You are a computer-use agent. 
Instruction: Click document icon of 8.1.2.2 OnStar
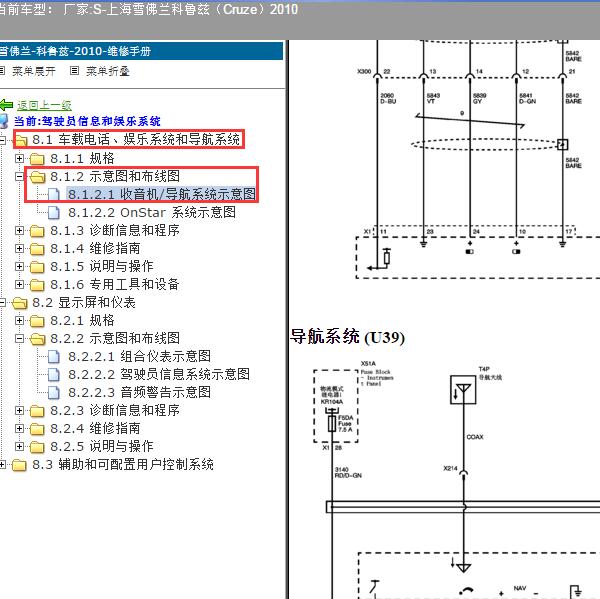point(54,212)
